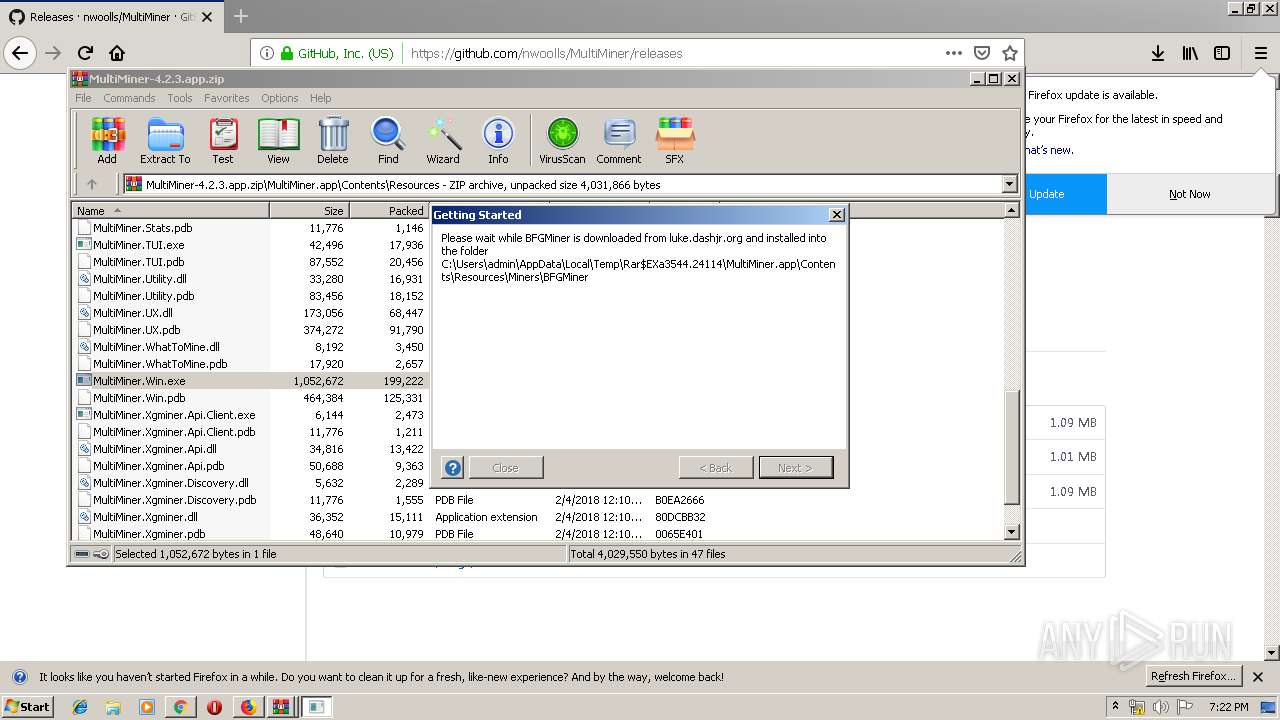Click the Firefox page scrollbar down arrow
This screenshot has height=720, width=1280.
coord(1272,652)
